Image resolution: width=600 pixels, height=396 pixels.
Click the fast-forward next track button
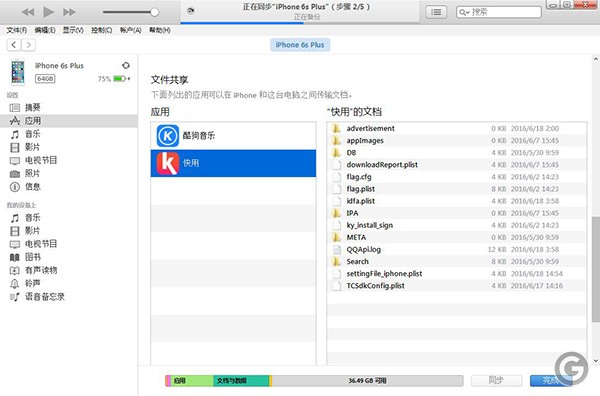[x=69, y=12]
